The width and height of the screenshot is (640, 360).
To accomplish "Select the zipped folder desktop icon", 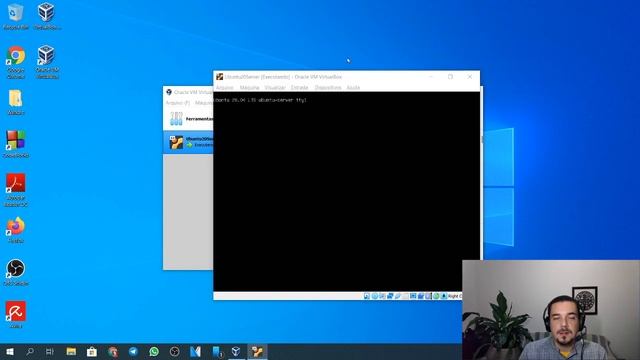I will (16, 102).
